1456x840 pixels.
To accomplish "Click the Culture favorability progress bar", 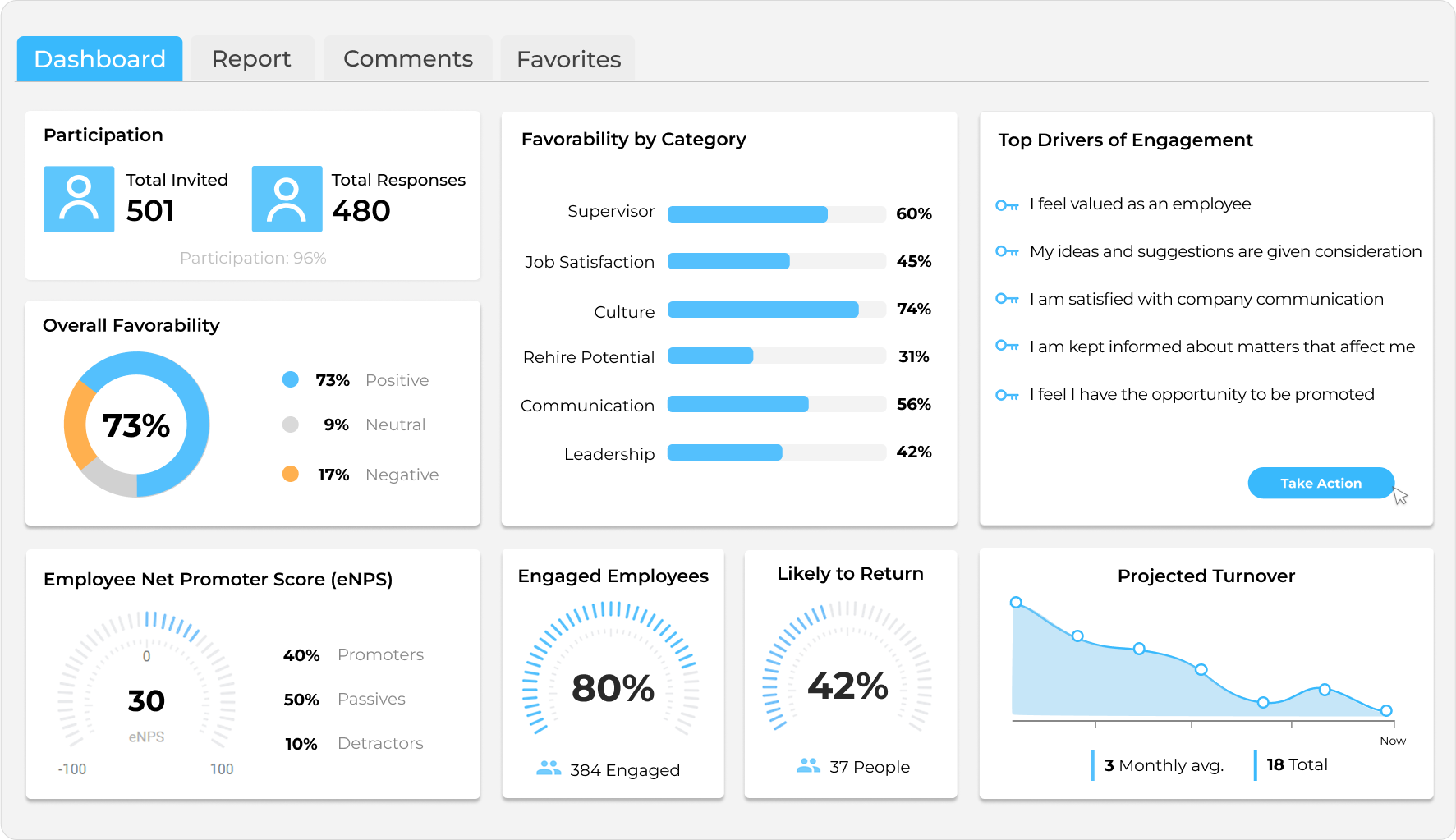I will pyautogui.click(x=776, y=310).
